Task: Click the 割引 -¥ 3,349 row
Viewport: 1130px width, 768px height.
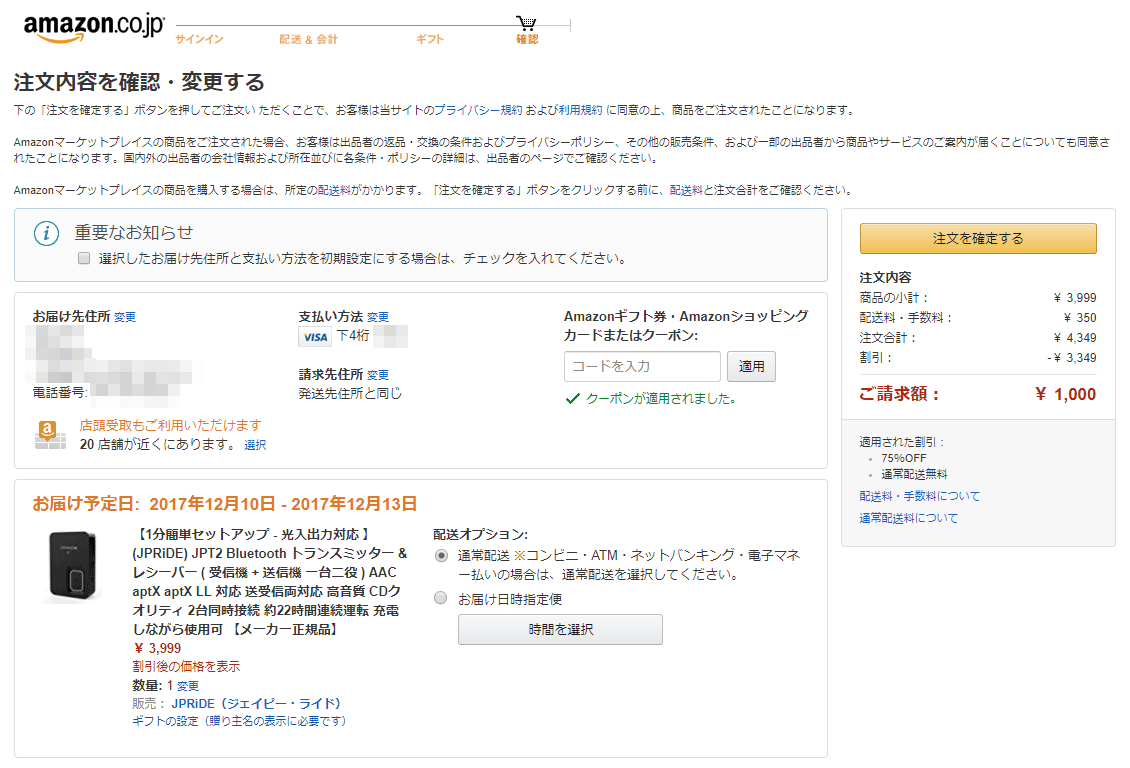Action: click(x=978, y=357)
